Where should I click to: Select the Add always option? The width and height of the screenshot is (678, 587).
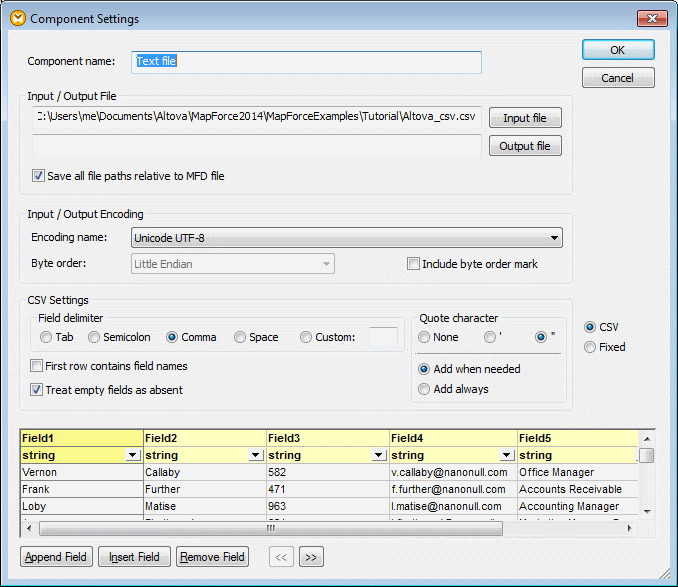pyautogui.click(x=425, y=389)
